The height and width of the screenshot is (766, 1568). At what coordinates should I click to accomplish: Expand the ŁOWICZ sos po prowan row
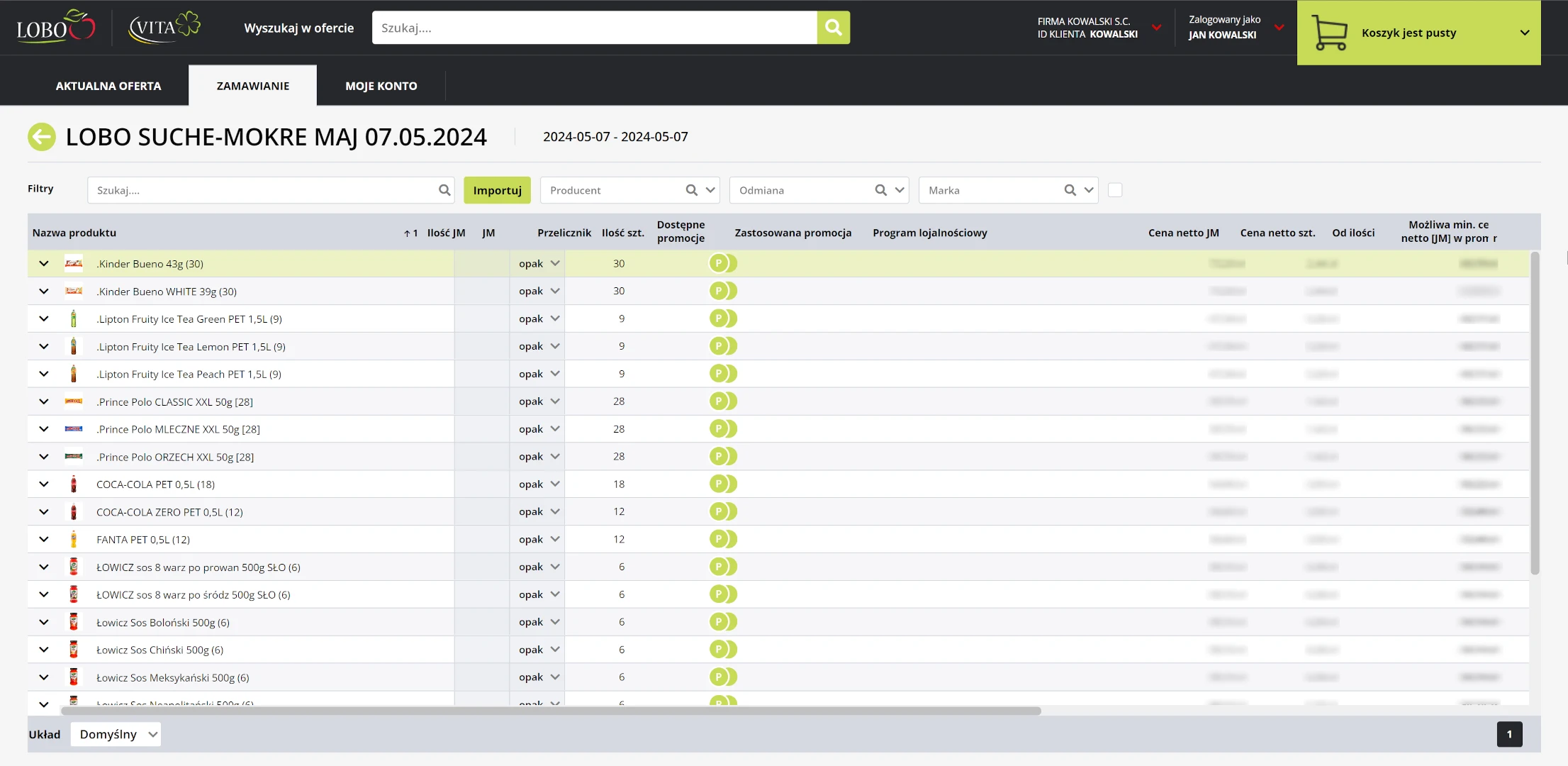tap(44, 567)
